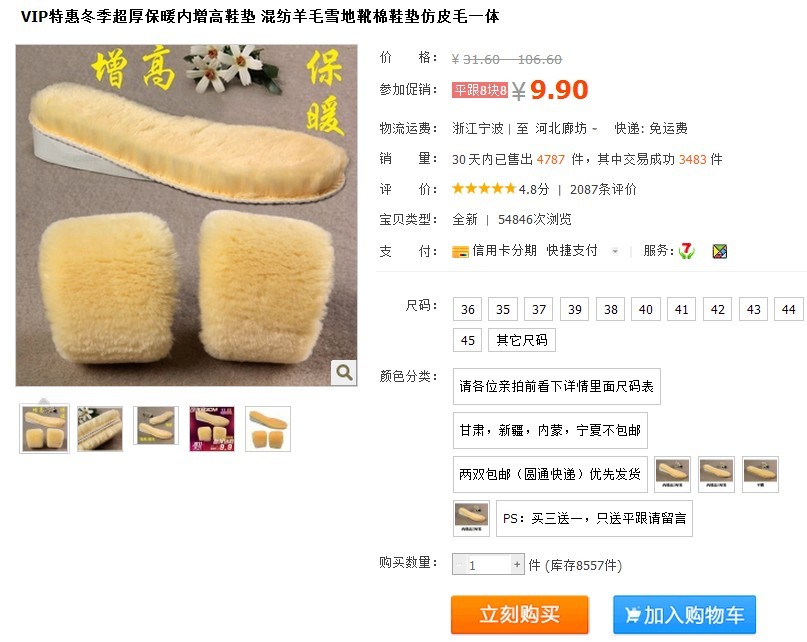The height and width of the screenshot is (642, 807).
Task: Increase quantity with the plus button
Action: 517,564
